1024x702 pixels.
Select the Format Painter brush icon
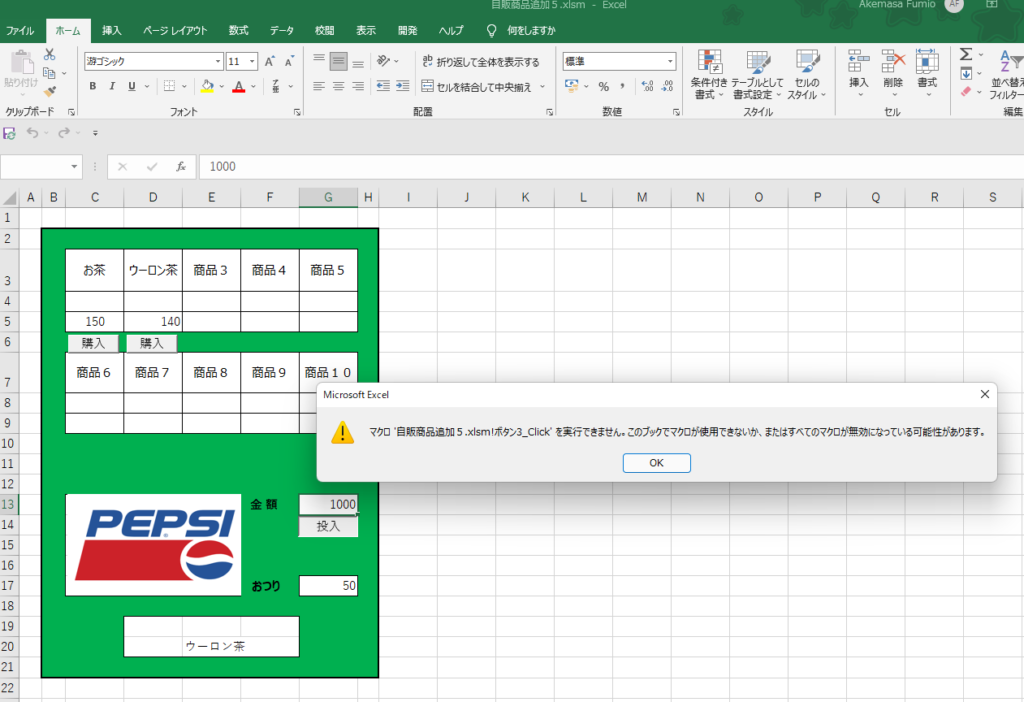click(50, 91)
